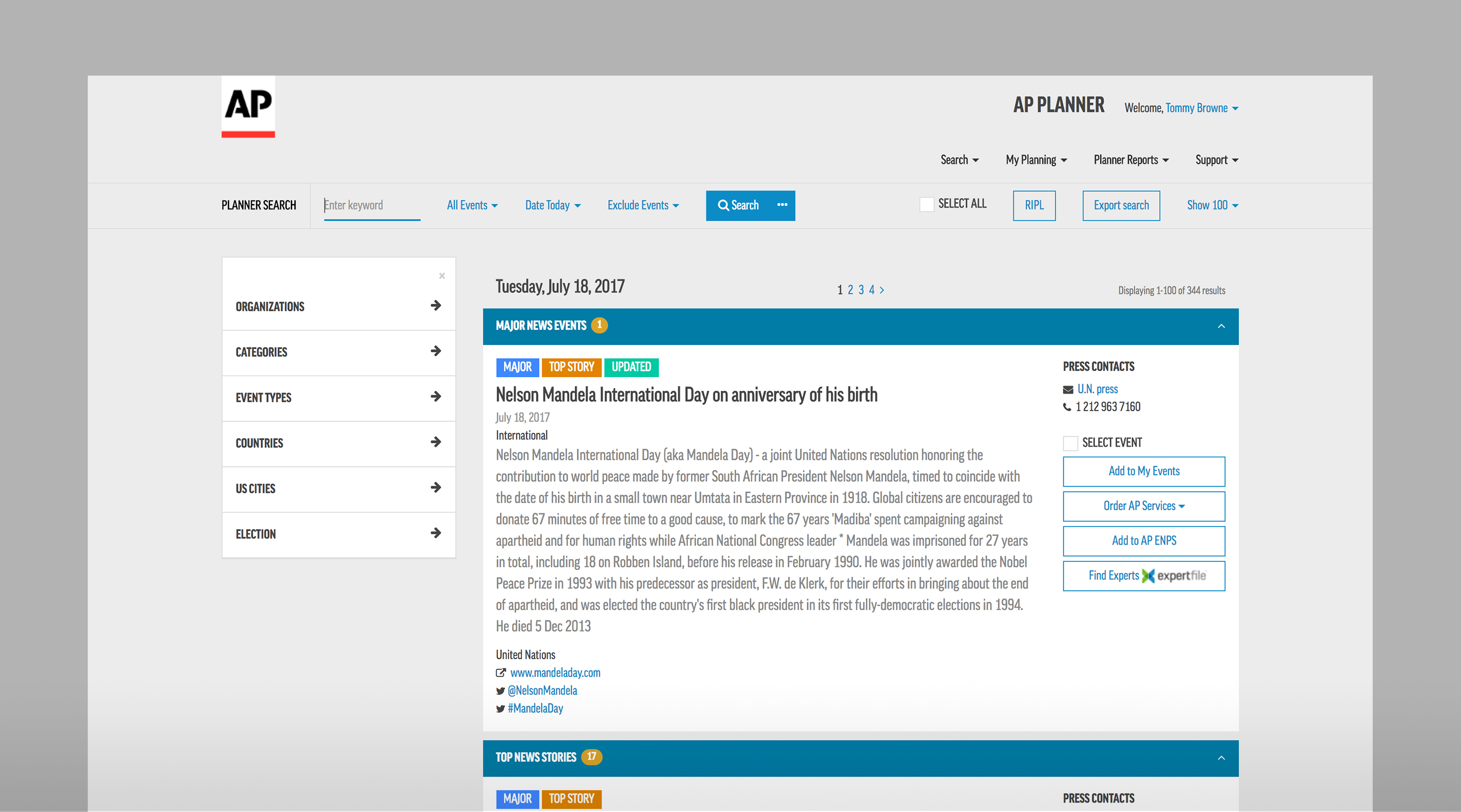Click Add to My Events button
Screen dimensions: 1461x812
tap(1144, 471)
